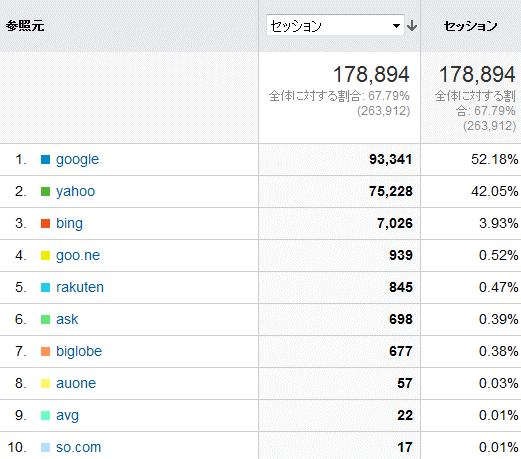
Task: Open the google source link
Action: (x=77, y=160)
